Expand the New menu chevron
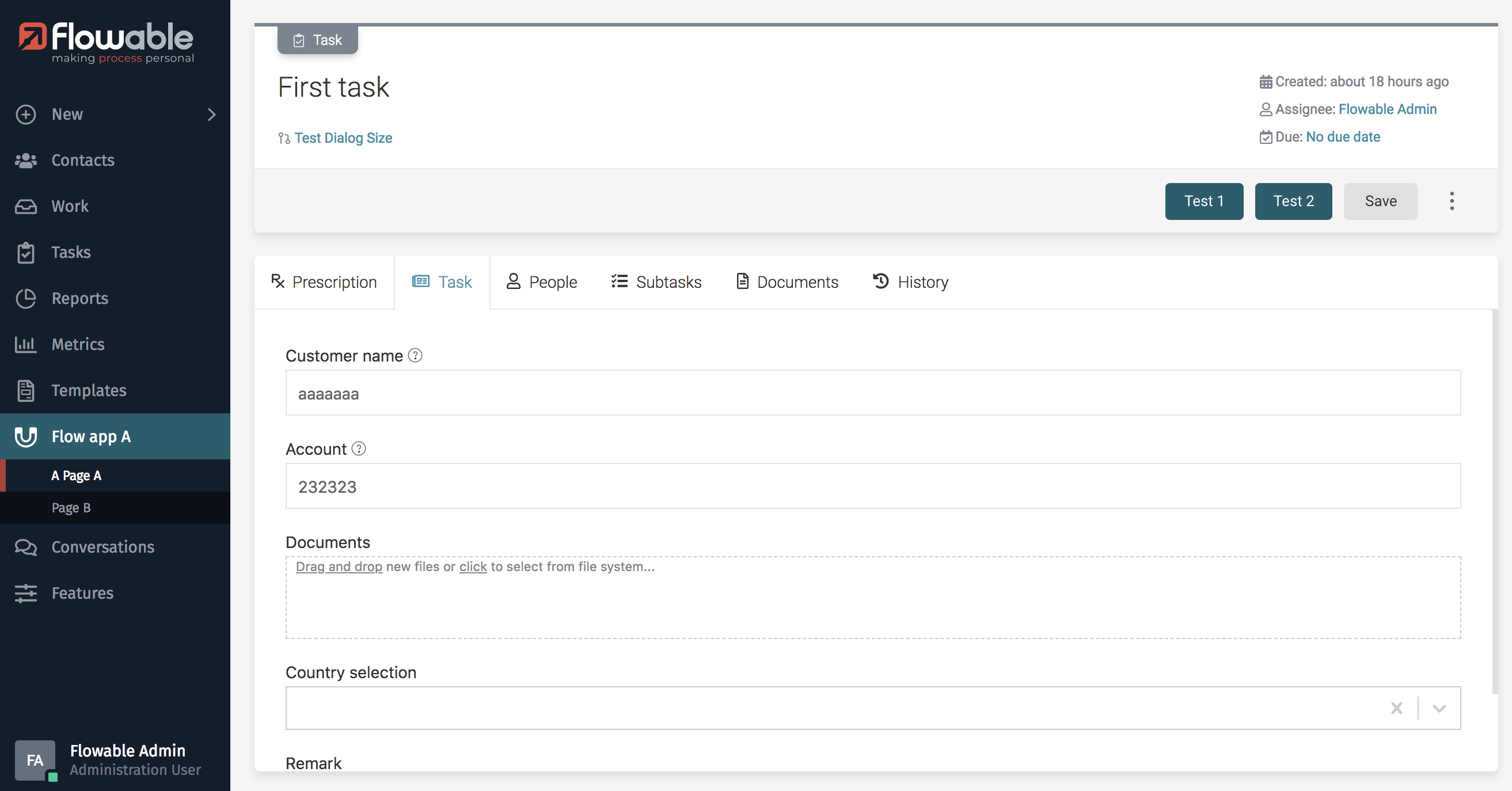The width and height of the screenshot is (1512, 791). pyautogui.click(x=212, y=115)
